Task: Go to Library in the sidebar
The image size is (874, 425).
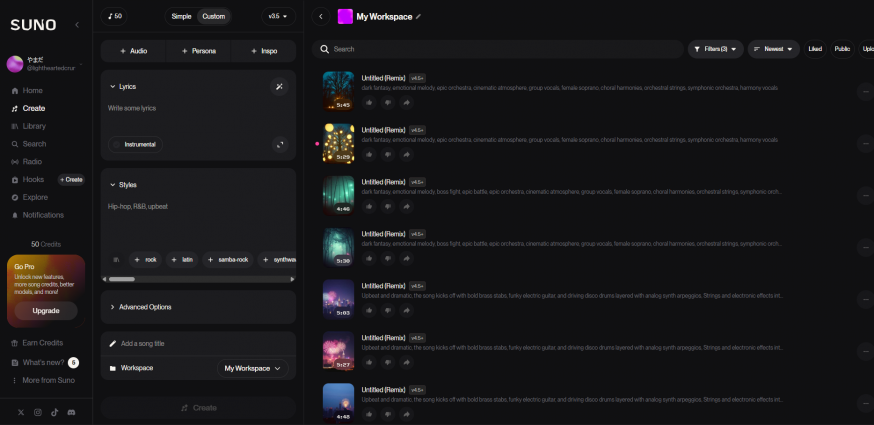Action: pos(34,126)
